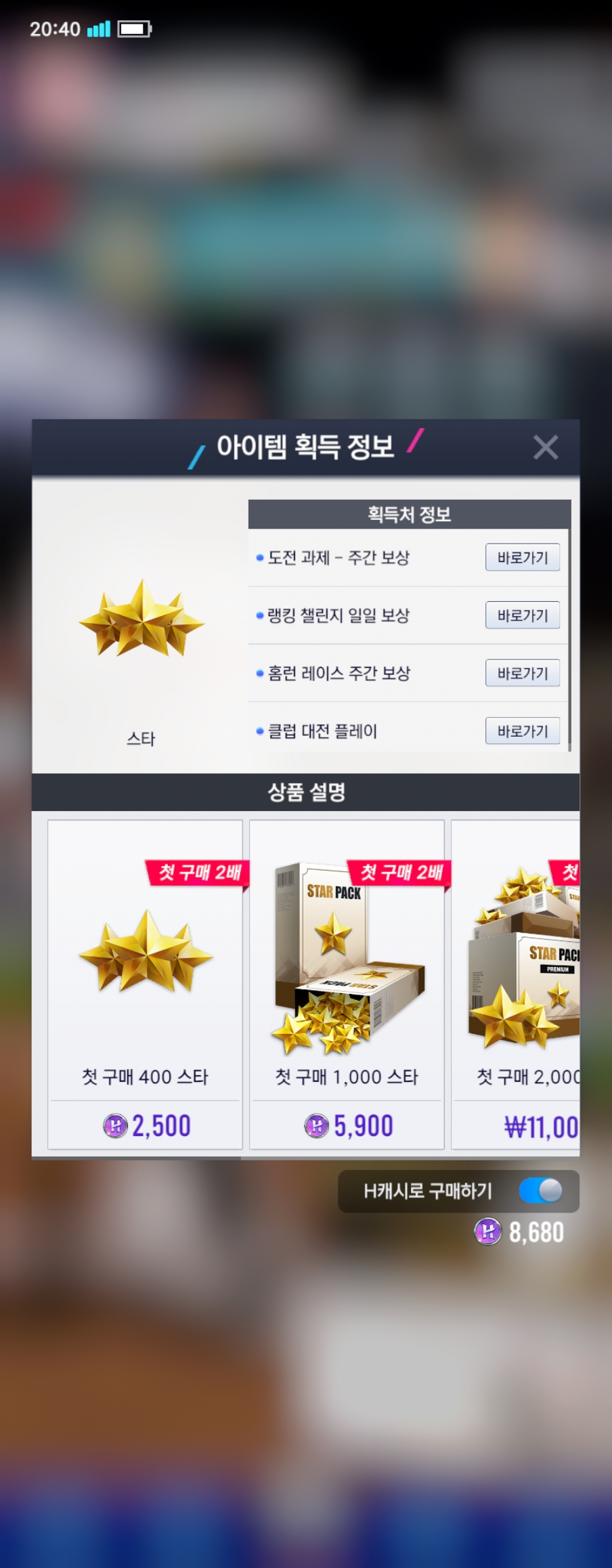Screen dimensions: 612x1568
Task: Tap the H cash balance coin icon
Action: click(x=487, y=1232)
